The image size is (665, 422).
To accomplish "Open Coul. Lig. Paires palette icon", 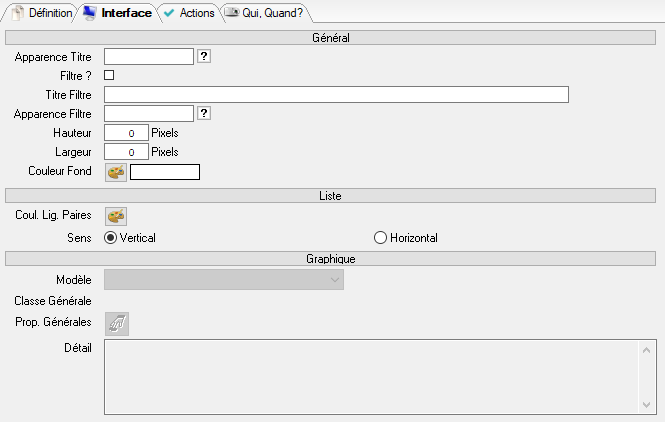I will 116,216.
